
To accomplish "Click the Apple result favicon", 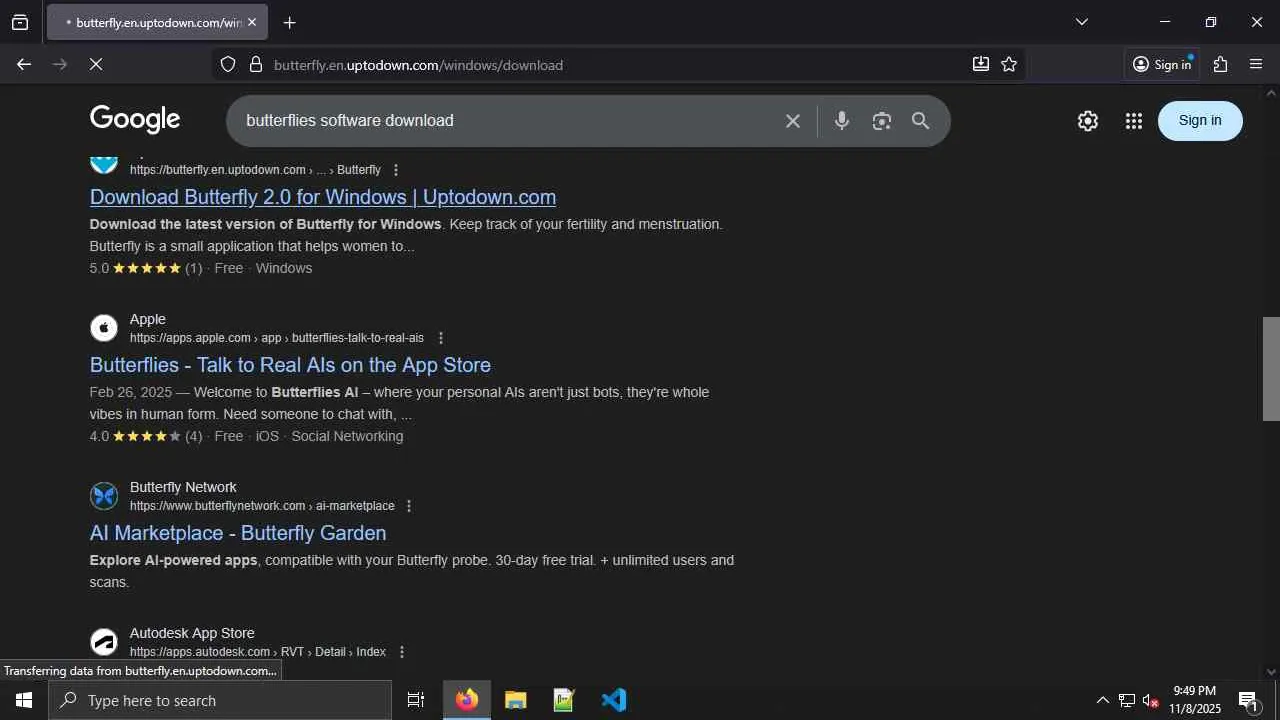I will pyautogui.click(x=104, y=328).
